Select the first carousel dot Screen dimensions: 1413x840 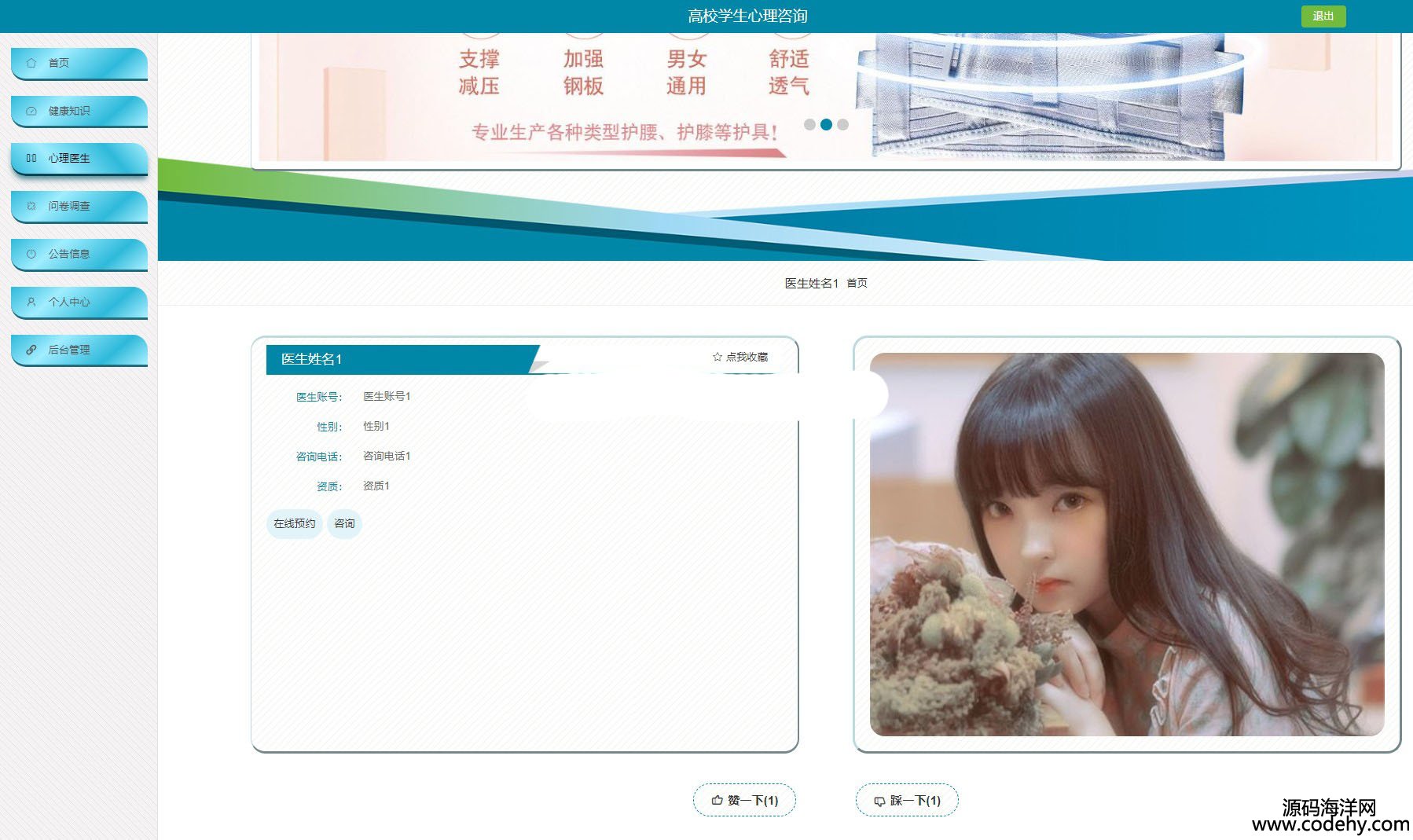point(809,124)
